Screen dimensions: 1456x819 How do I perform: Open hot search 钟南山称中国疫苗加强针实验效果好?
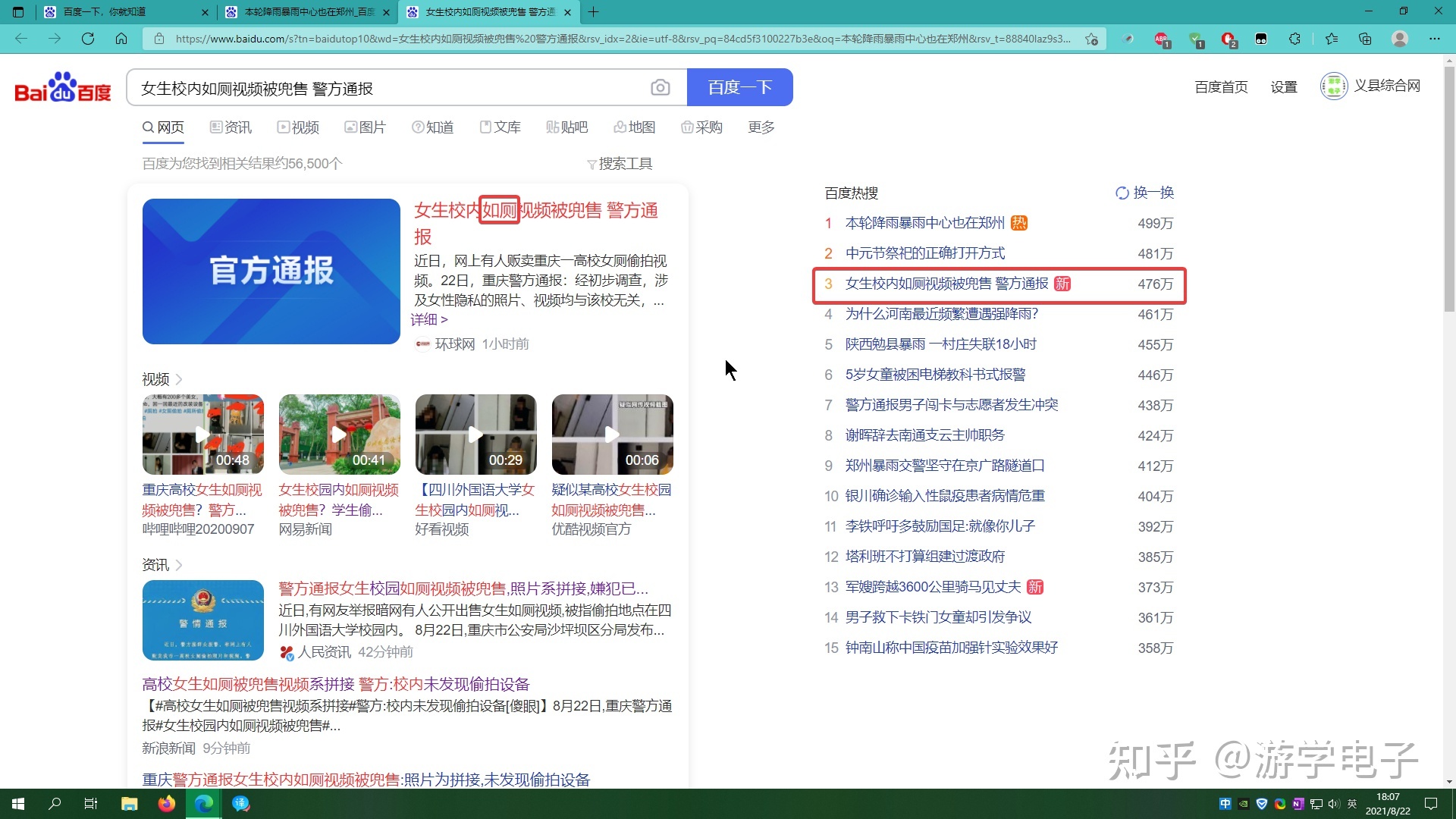[951, 648]
